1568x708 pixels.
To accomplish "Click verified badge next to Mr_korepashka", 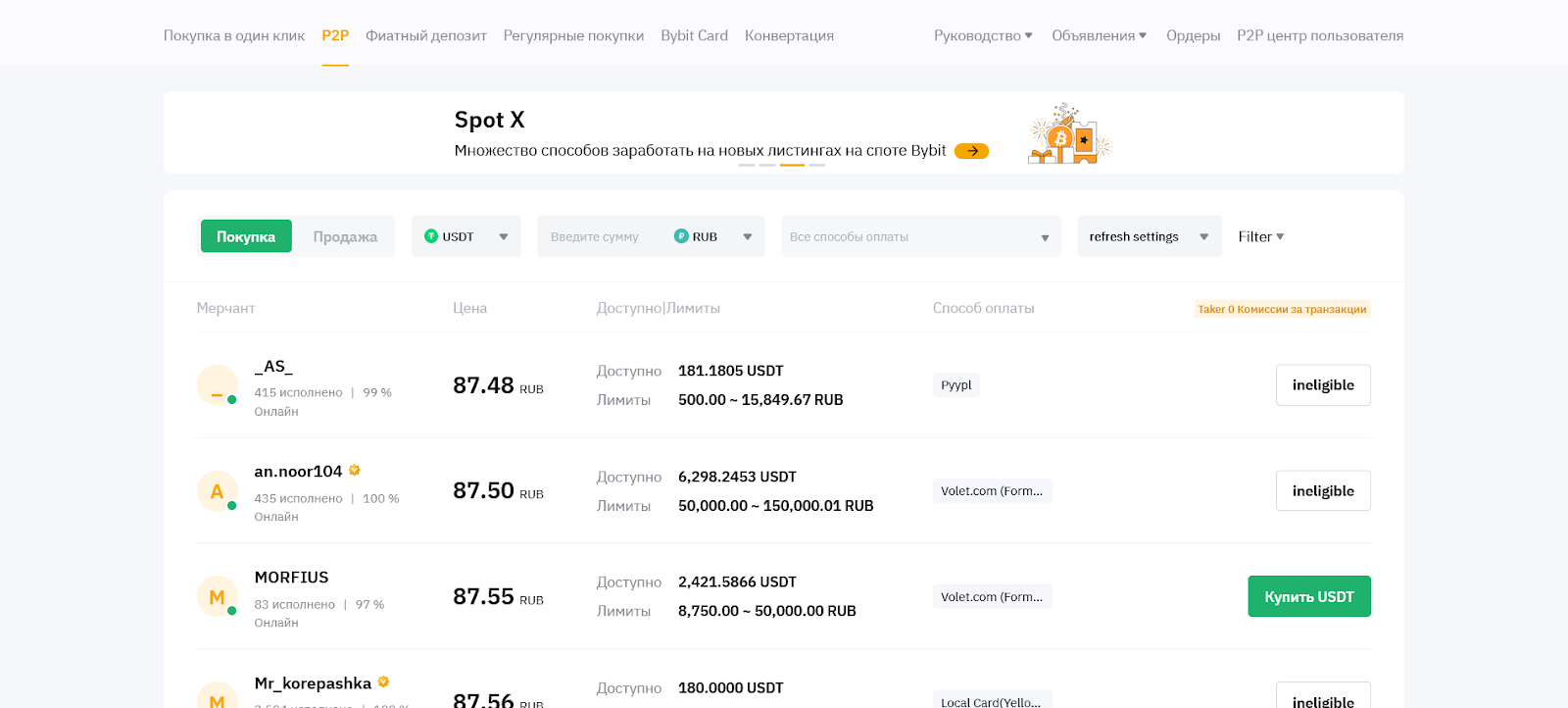I will click(383, 682).
